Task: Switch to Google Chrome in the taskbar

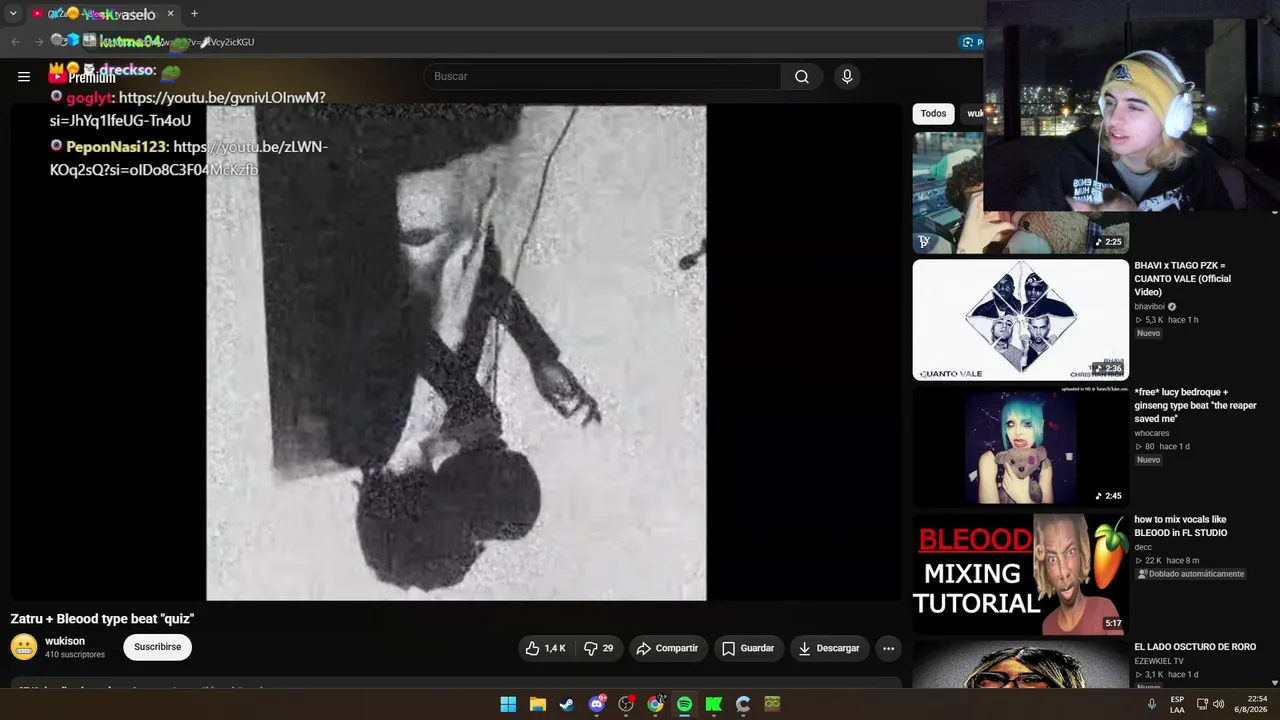Action: tap(655, 704)
